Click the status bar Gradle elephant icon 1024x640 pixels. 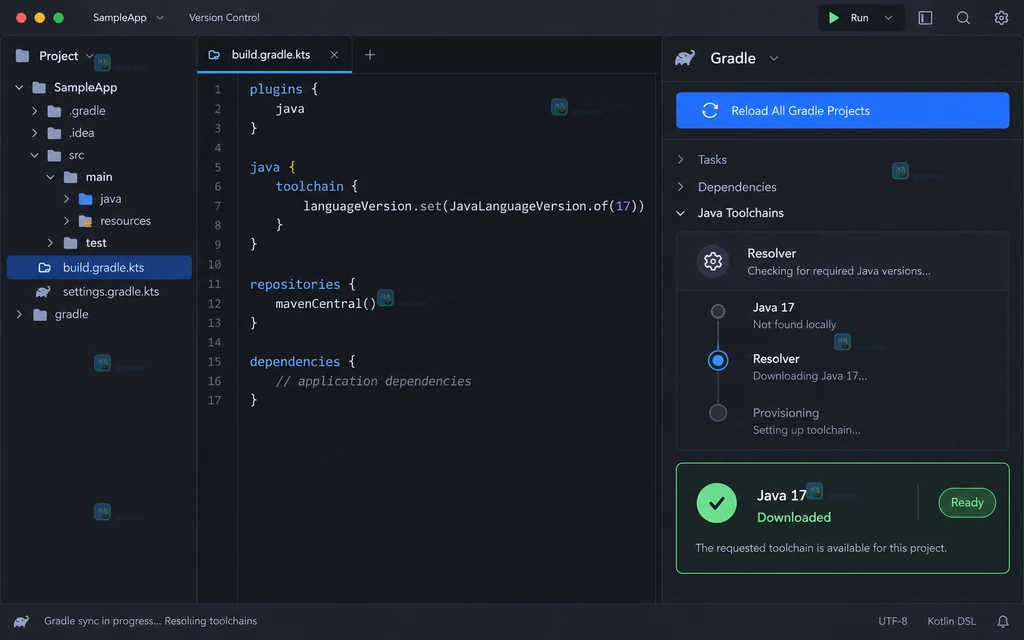click(21, 621)
